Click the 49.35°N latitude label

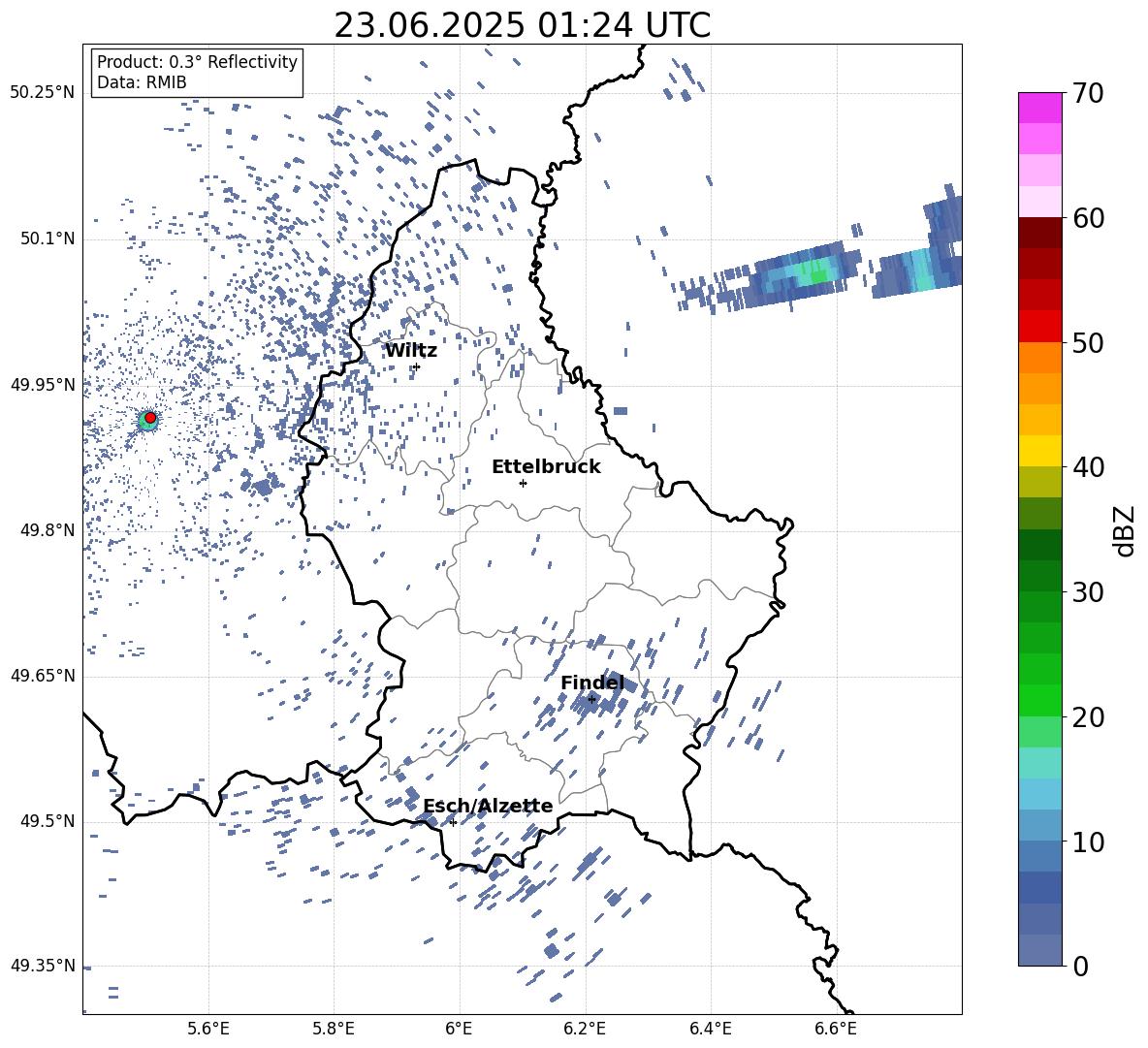pos(43,966)
